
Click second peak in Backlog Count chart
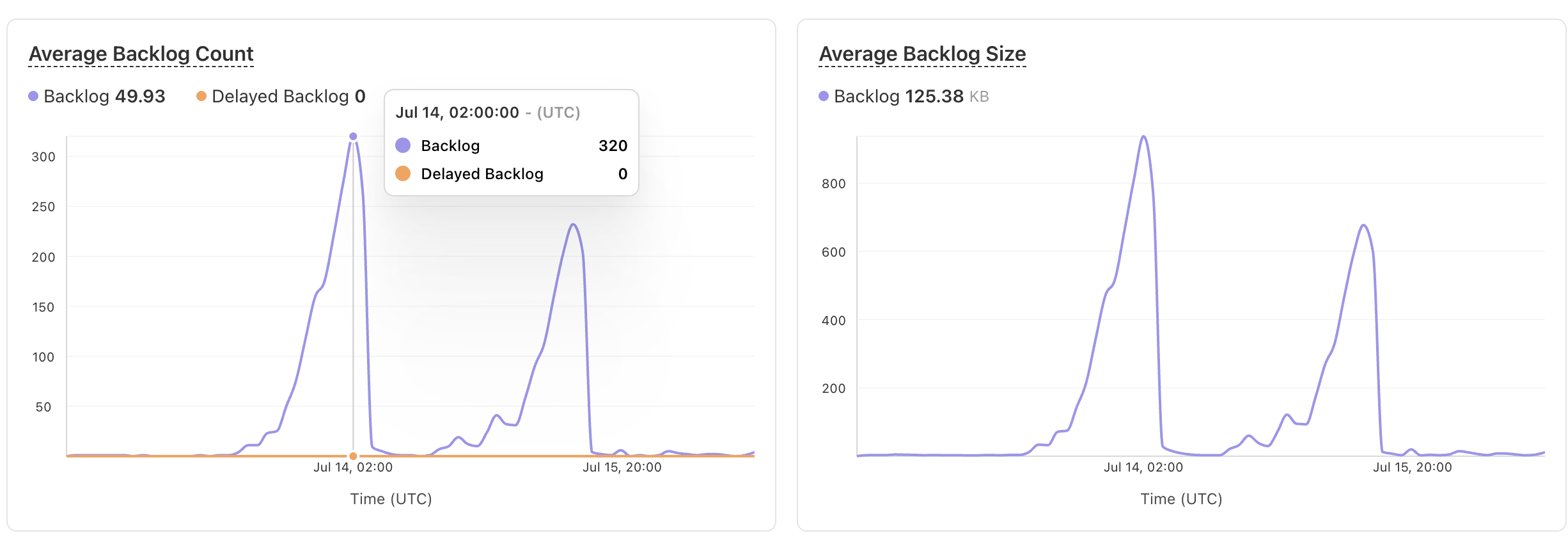tap(574, 225)
